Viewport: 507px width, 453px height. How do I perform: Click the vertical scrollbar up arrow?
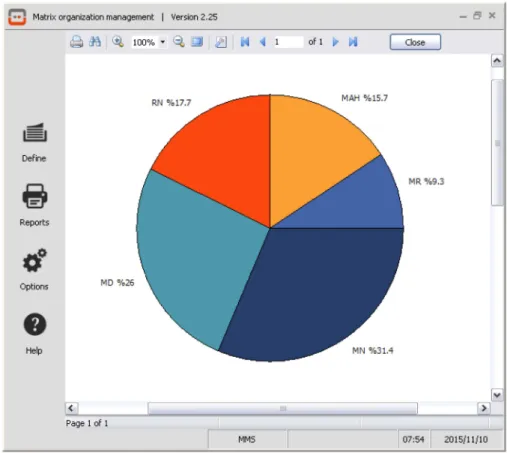tap(497, 61)
